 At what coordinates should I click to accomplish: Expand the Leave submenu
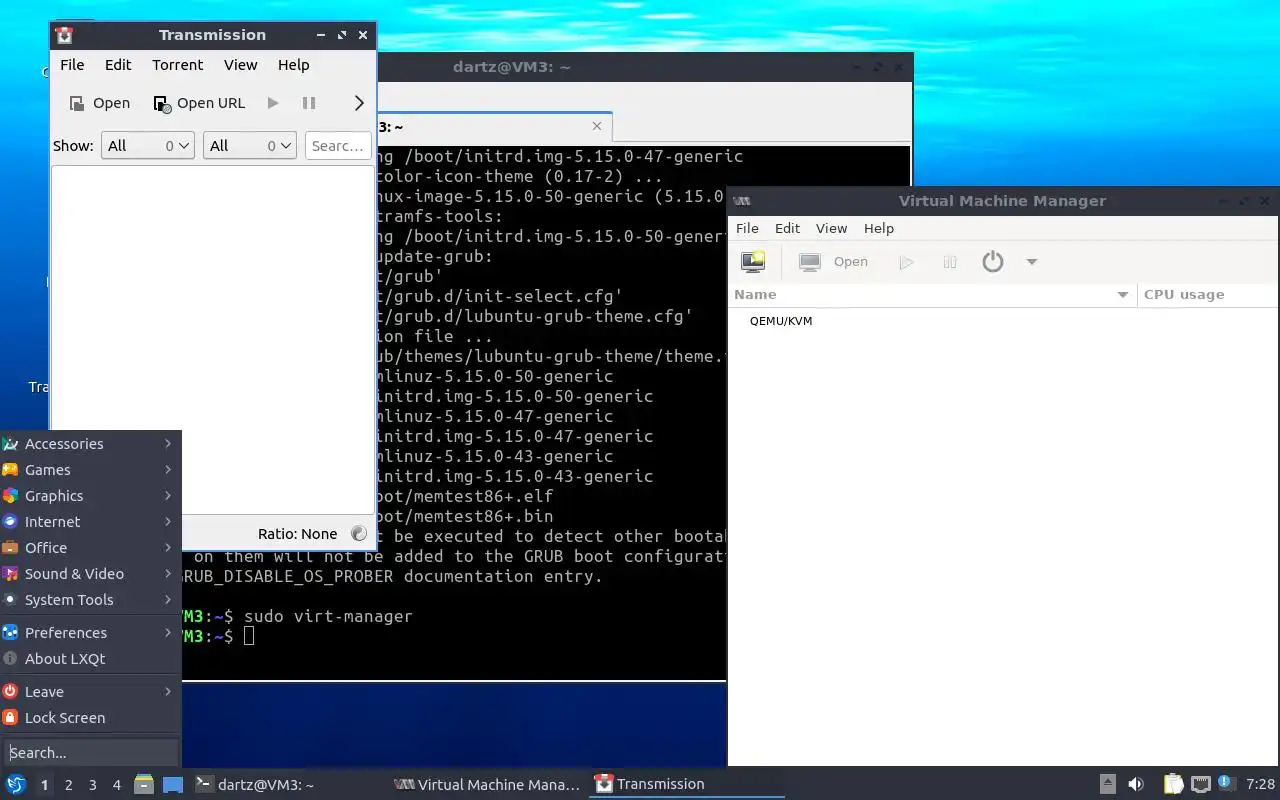coord(90,692)
